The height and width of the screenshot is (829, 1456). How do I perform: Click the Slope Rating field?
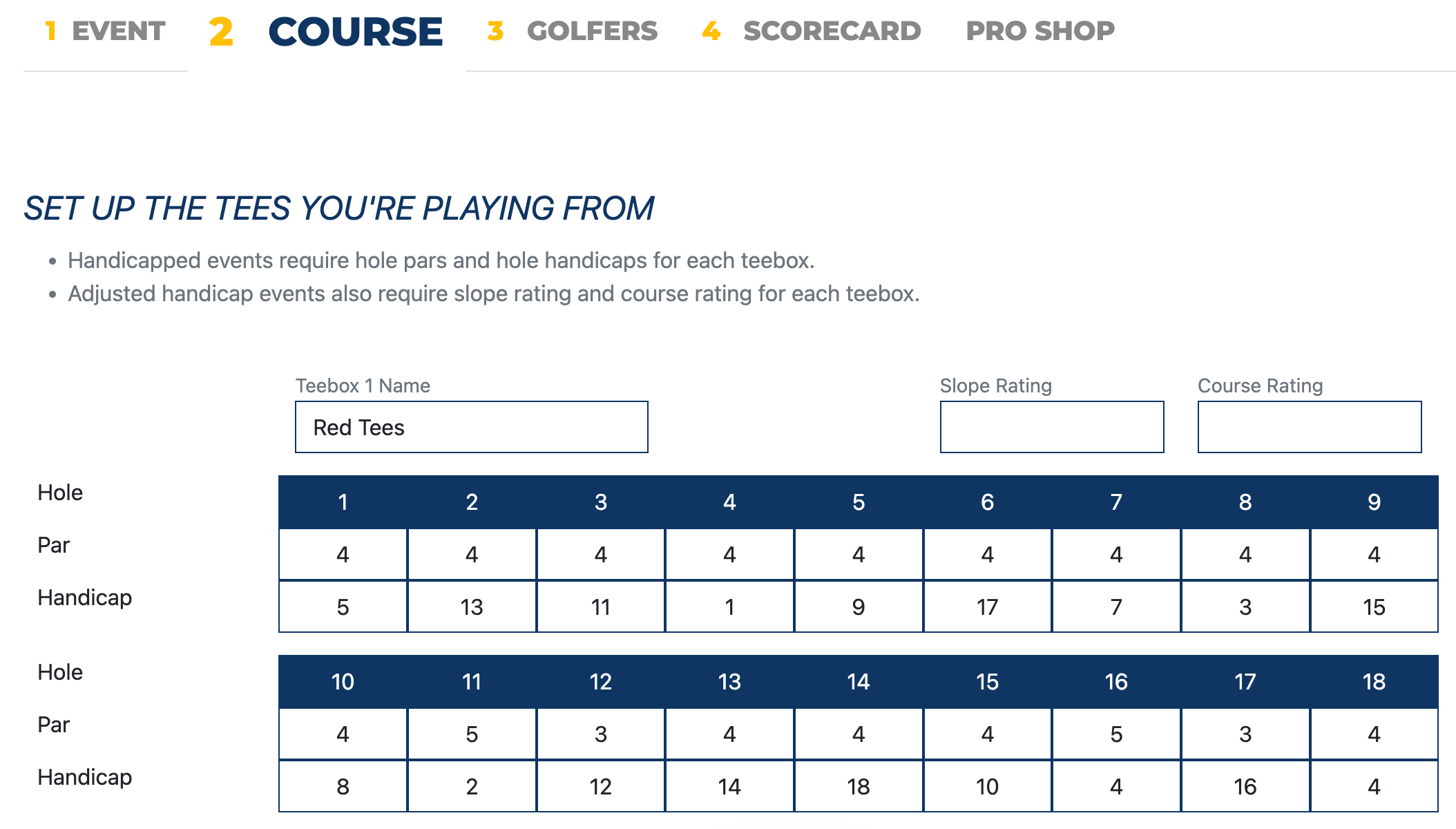pyautogui.click(x=1051, y=427)
